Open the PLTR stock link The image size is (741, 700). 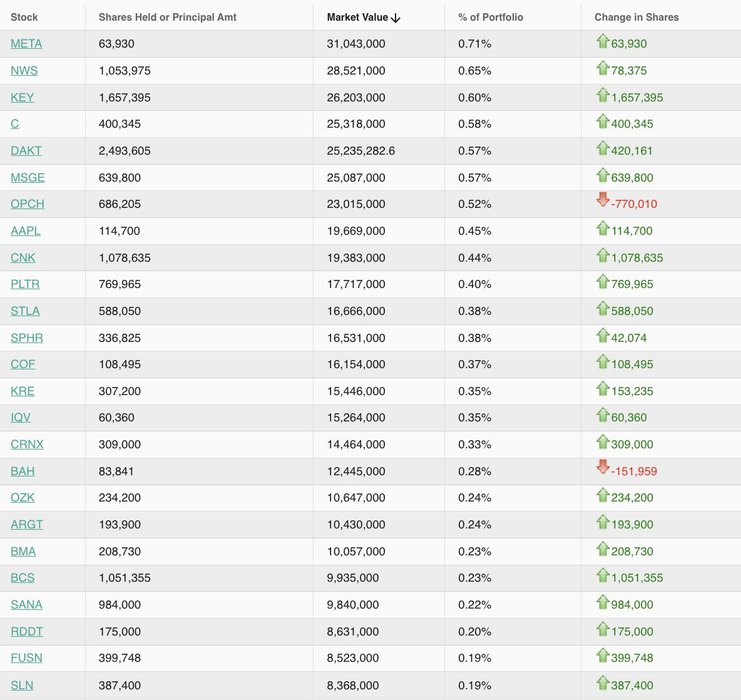tap(25, 284)
